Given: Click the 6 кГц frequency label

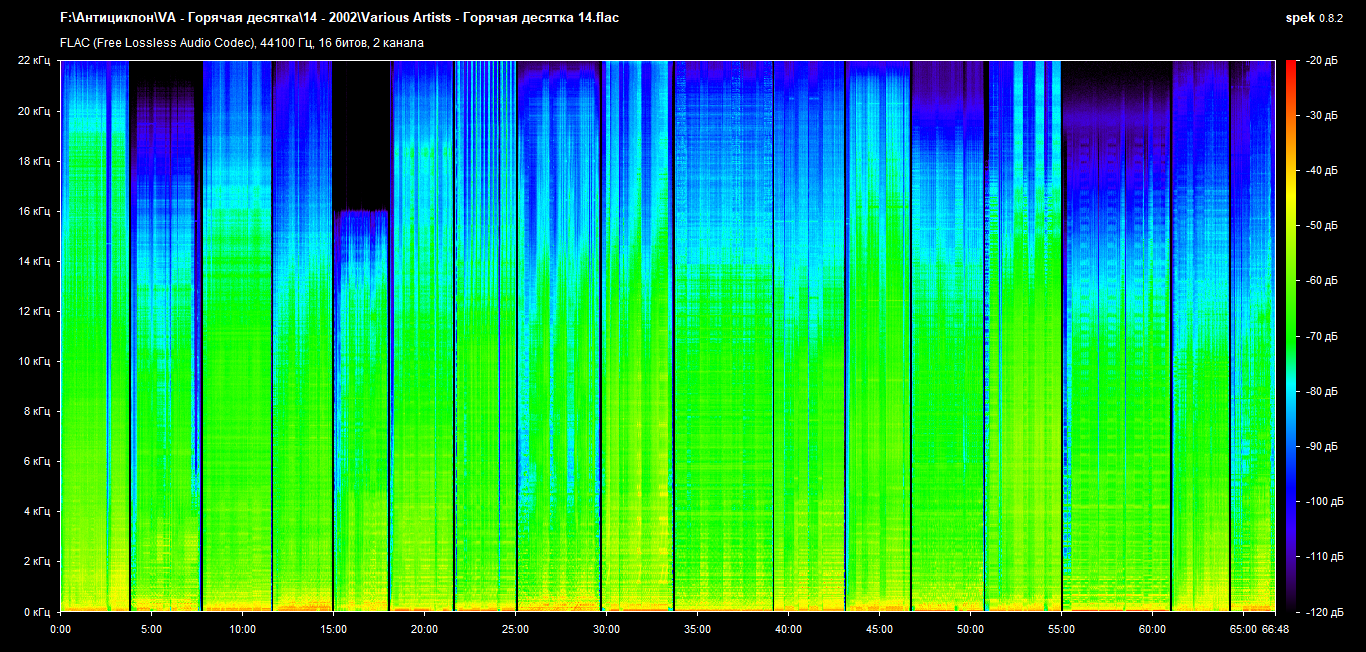Looking at the screenshot, I should [x=38, y=461].
